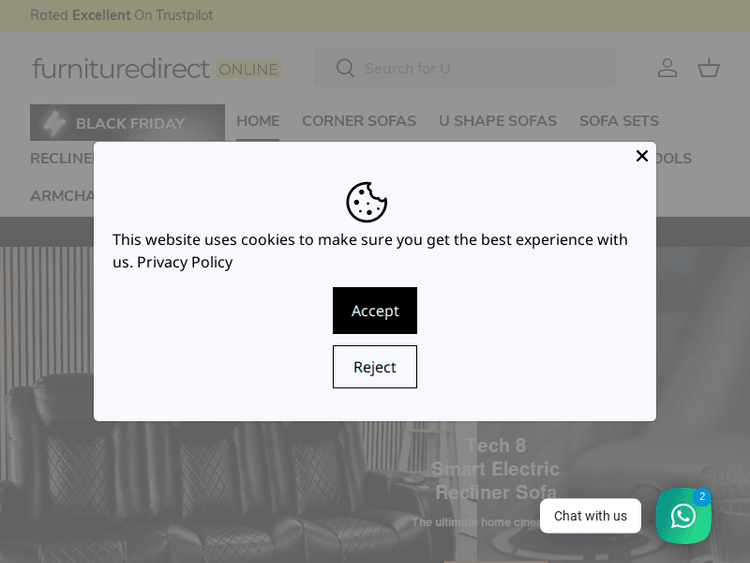Click the Tech 8 Smart Electric Recliner heading
This screenshot has width=750, height=563.
click(496, 469)
